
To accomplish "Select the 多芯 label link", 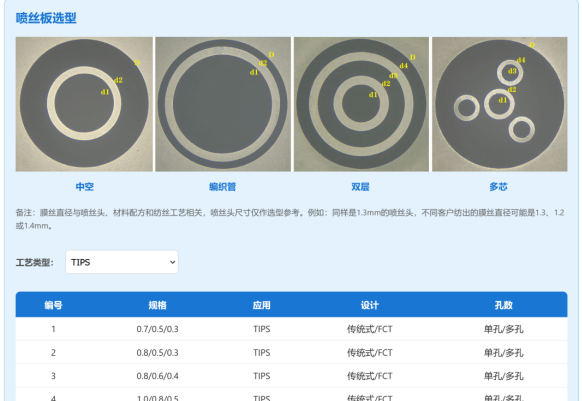I will point(498,186).
